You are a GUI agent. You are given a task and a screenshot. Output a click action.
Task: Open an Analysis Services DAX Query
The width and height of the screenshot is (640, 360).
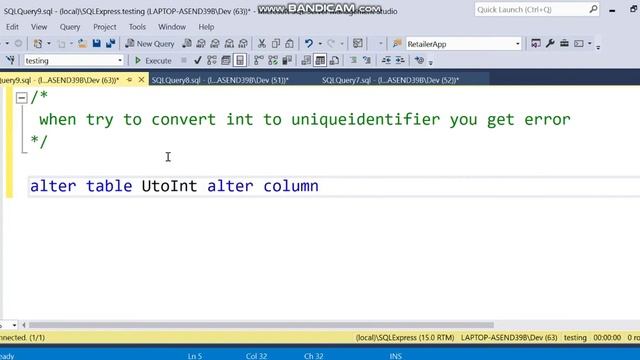click(x=243, y=43)
